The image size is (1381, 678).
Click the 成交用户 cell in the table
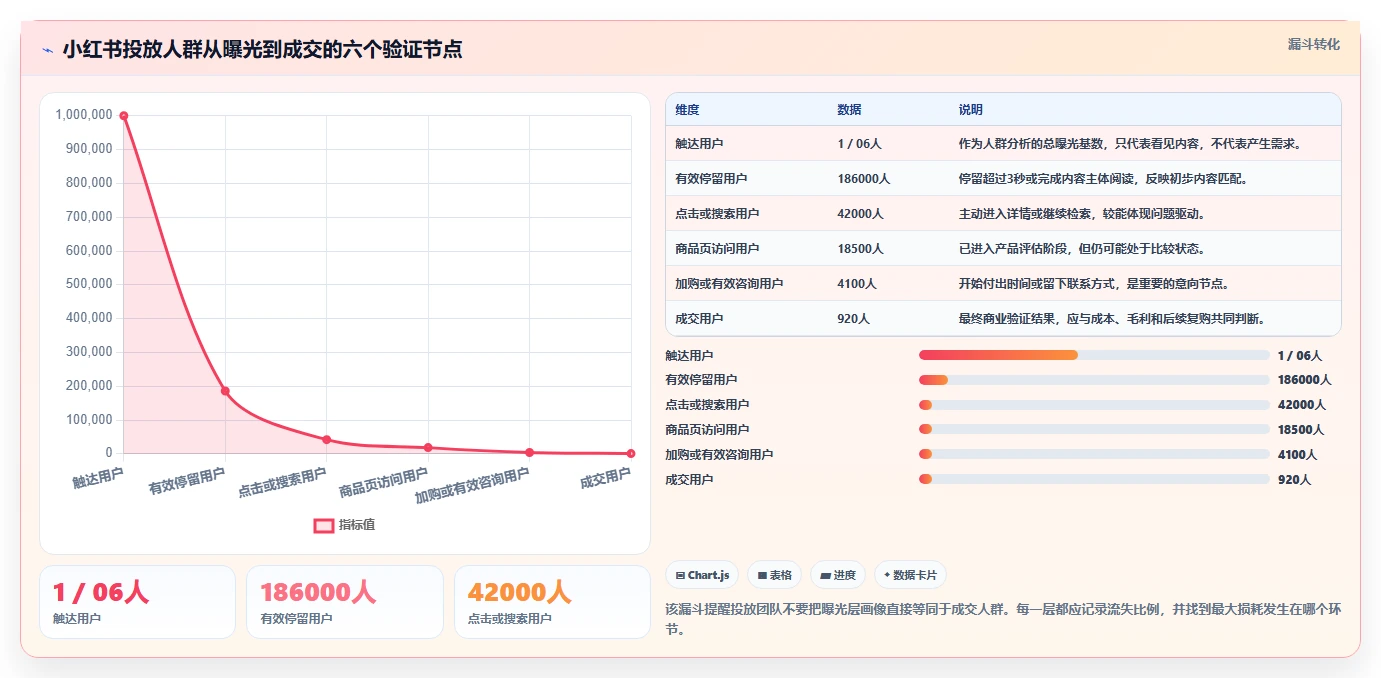click(699, 319)
